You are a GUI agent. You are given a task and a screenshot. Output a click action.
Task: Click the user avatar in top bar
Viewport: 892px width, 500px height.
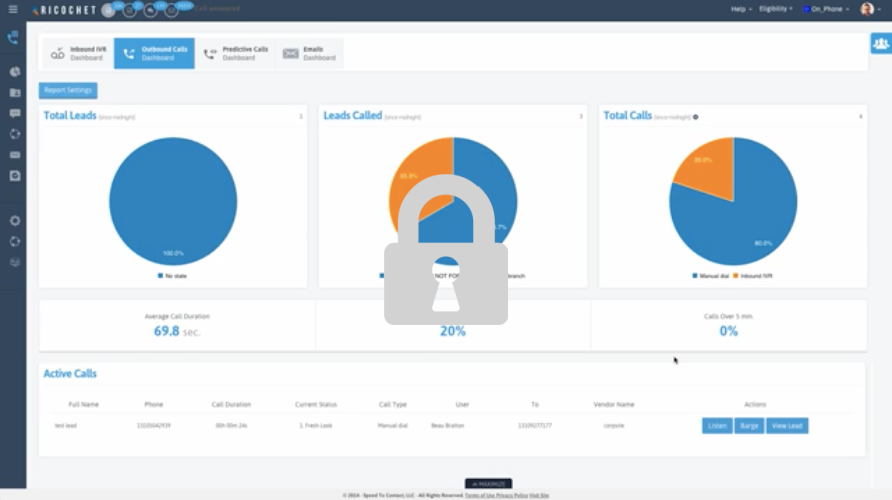[867, 9]
